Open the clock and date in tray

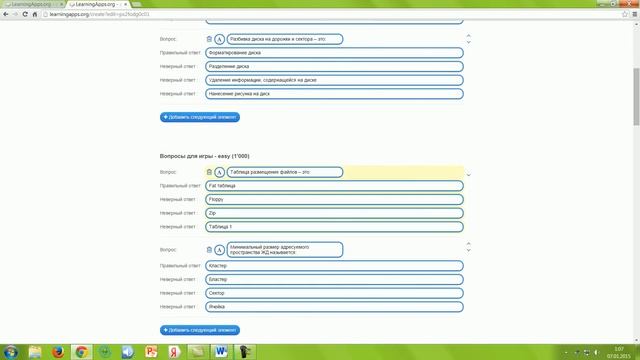click(x=619, y=352)
